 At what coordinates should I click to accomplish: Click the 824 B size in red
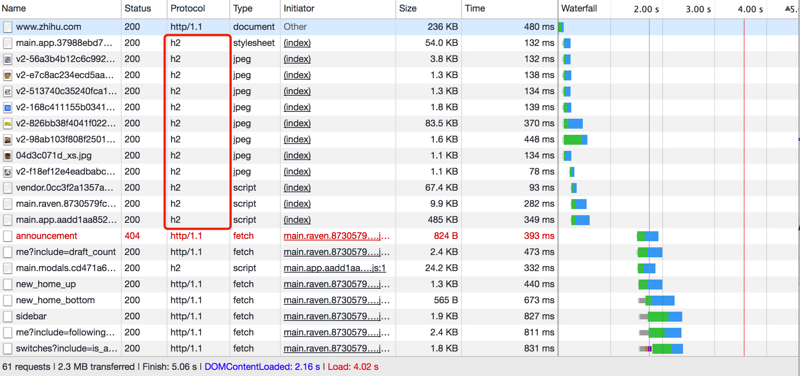click(x=445, y=236)
